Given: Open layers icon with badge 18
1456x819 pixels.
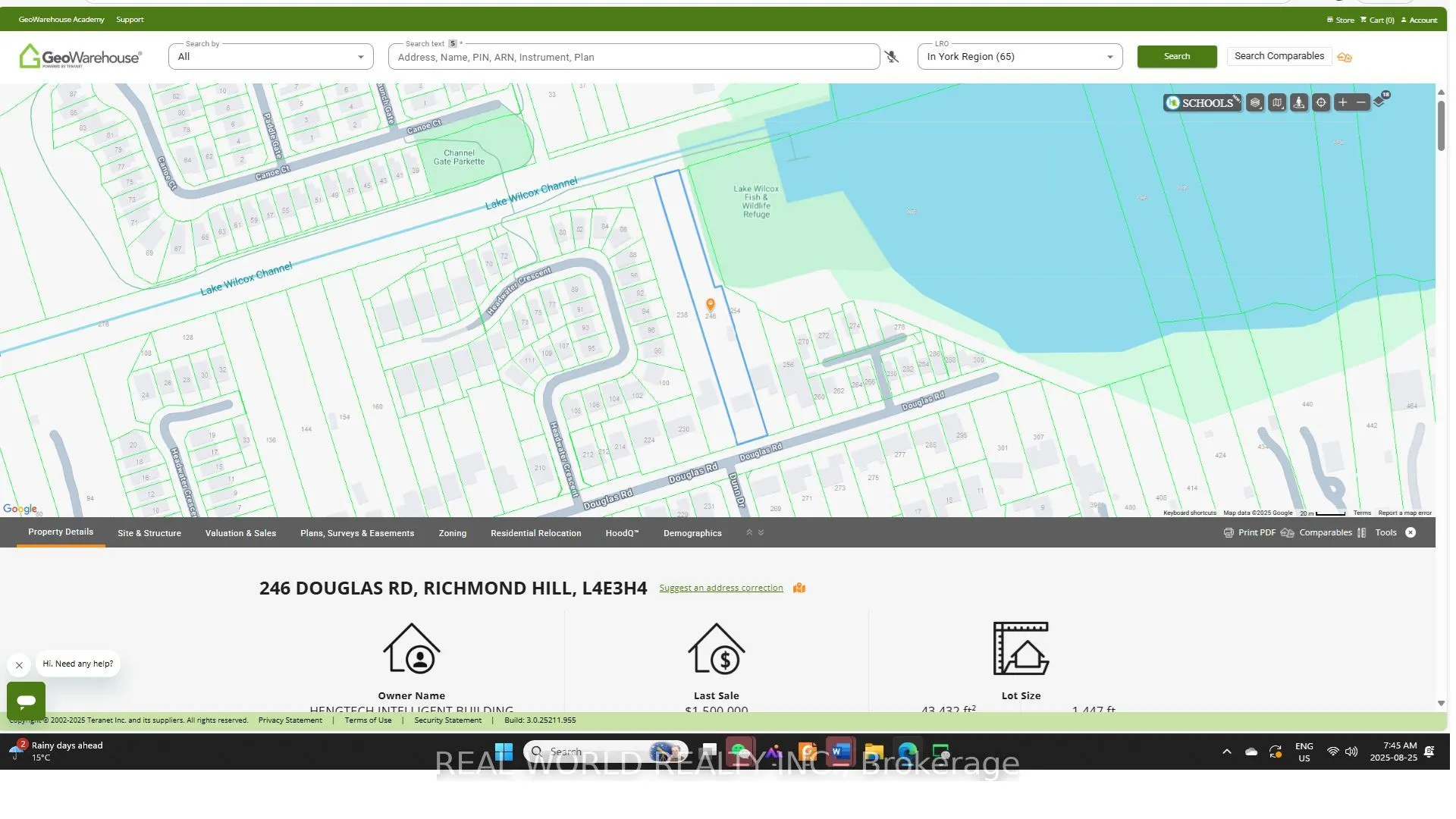Looking at the screenshot, I should click(x=1380, y=101).
